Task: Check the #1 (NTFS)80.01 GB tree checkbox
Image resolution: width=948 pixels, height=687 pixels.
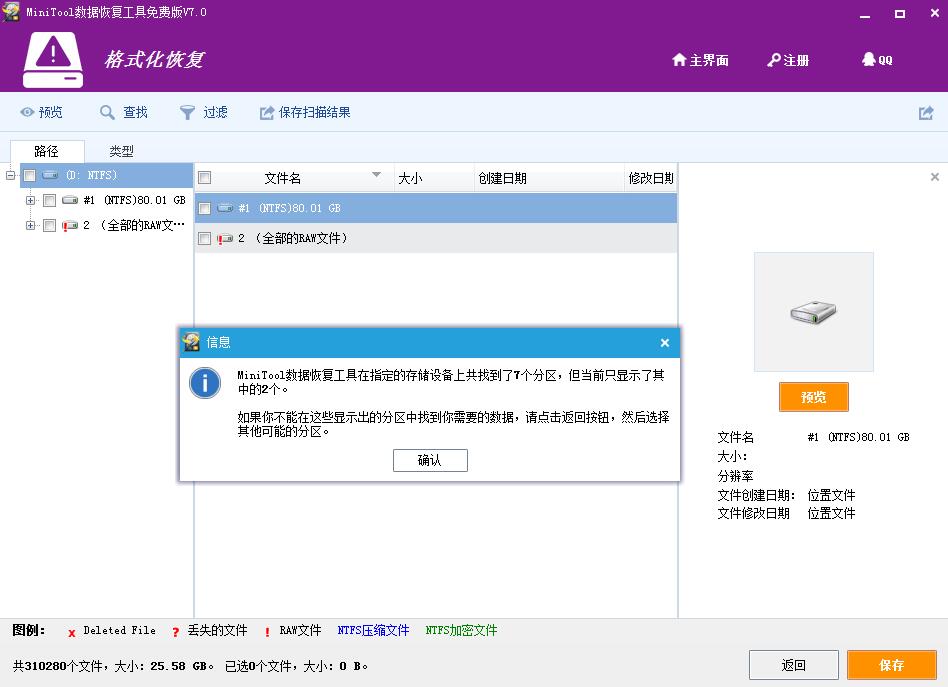Action: pyautogui.click(x=50, y=201)
